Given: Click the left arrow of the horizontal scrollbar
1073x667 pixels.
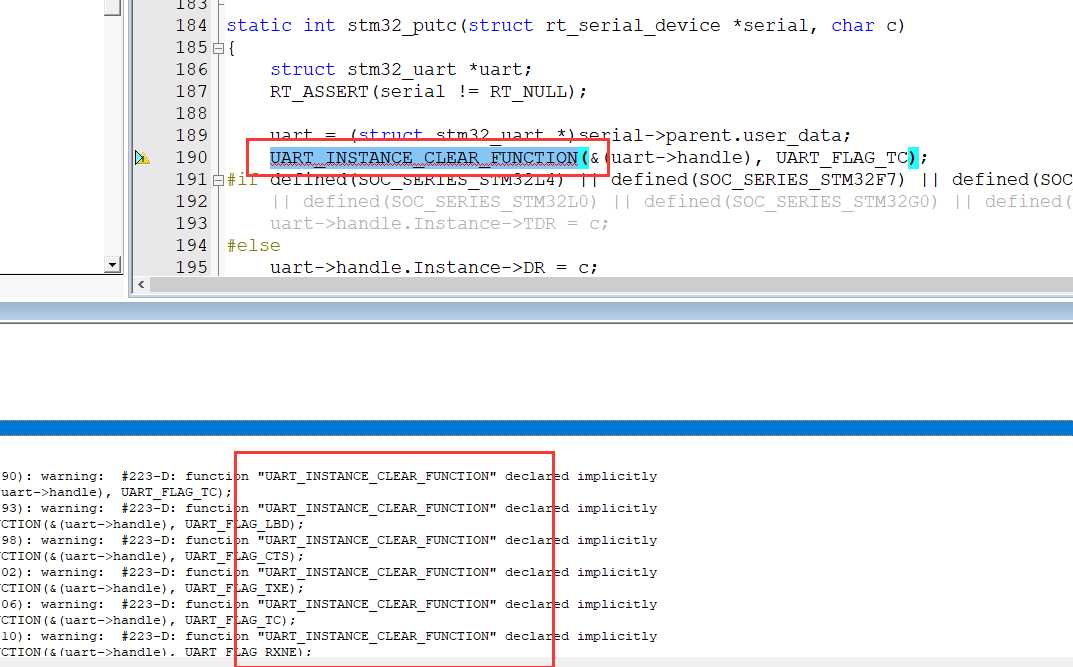Looking at the screenshot, I should 141,285.
